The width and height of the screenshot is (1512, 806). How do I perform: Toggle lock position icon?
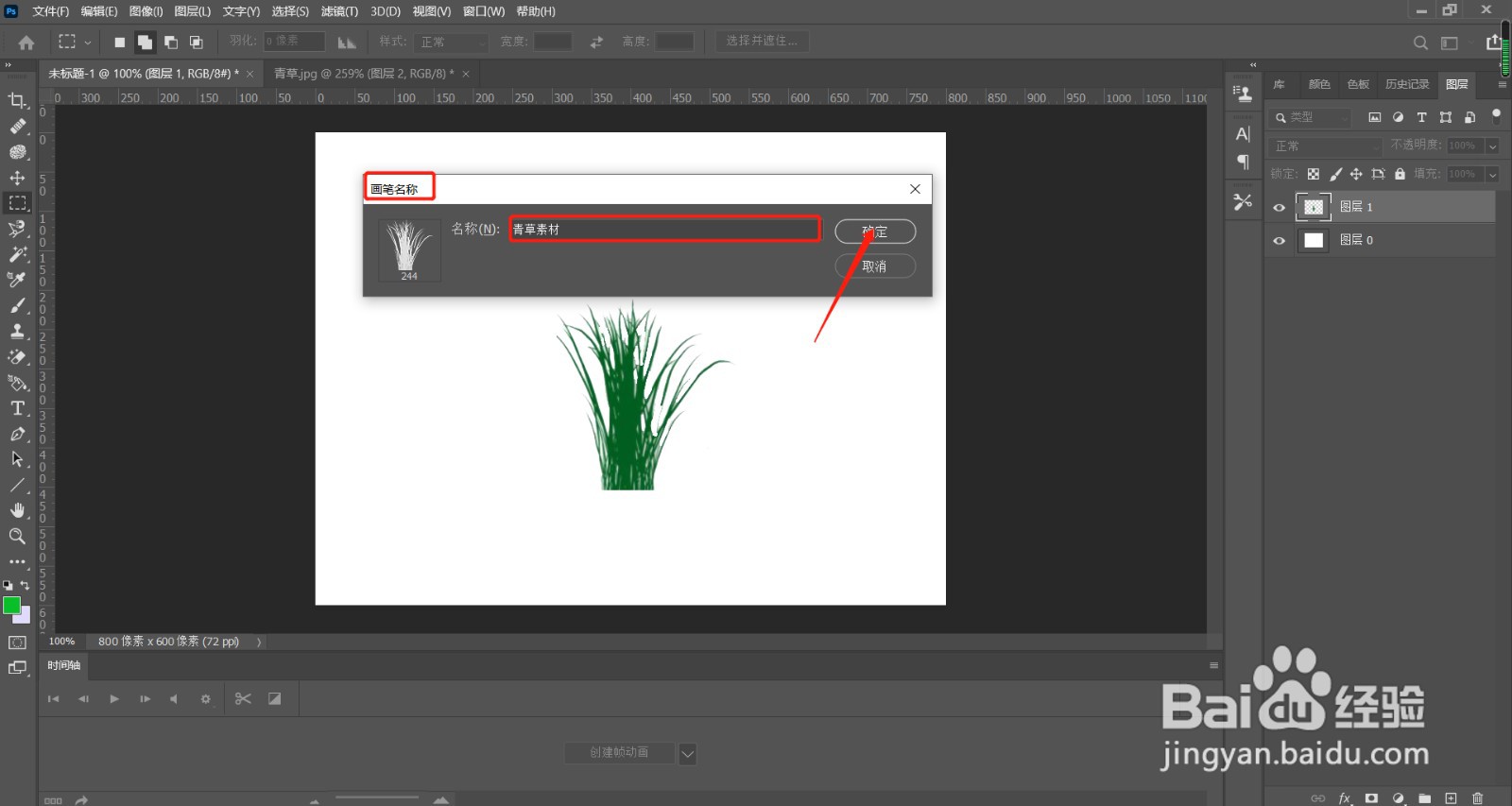coord(1356,174)
